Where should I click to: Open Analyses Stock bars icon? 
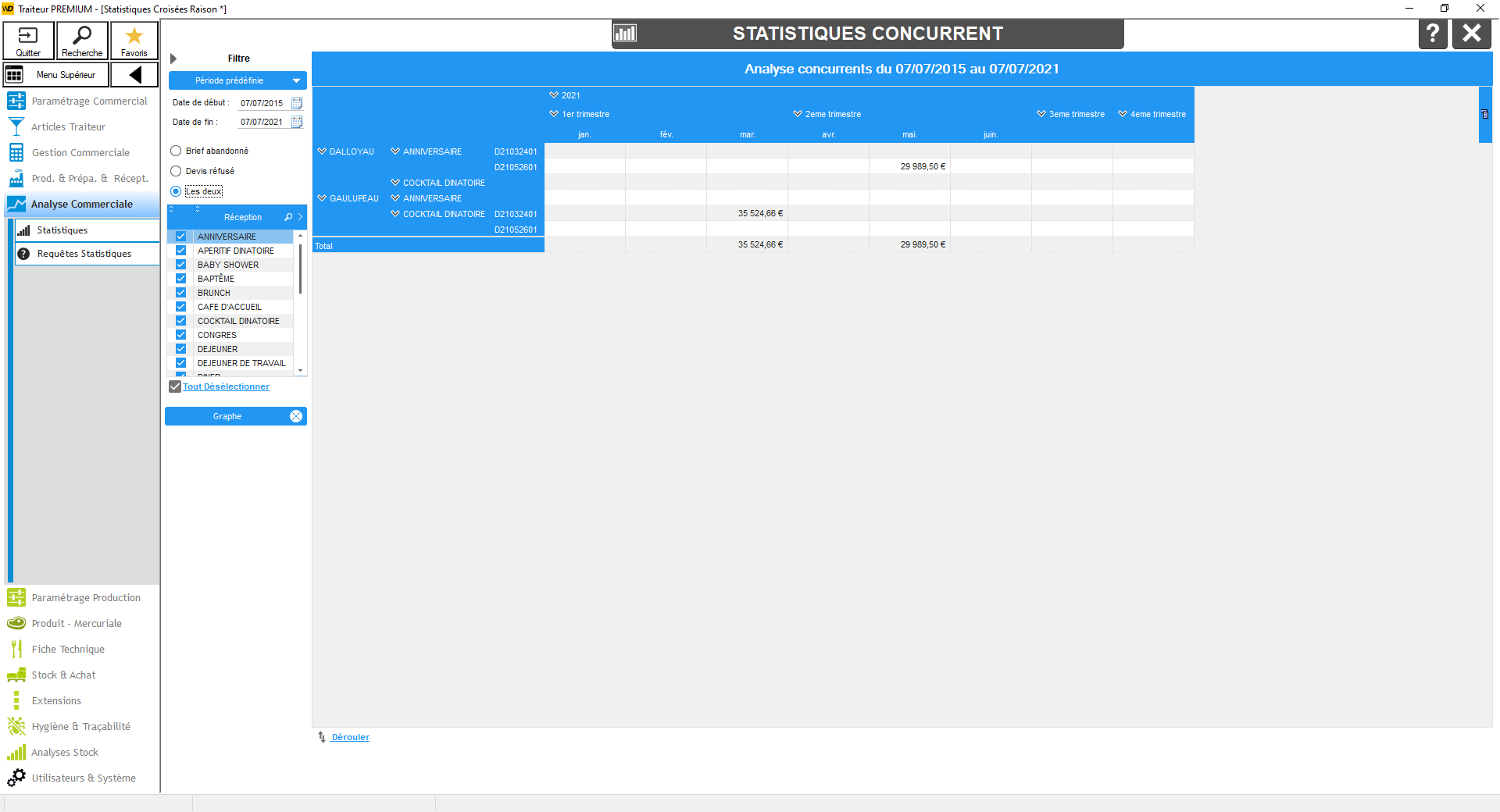point(16,752)
